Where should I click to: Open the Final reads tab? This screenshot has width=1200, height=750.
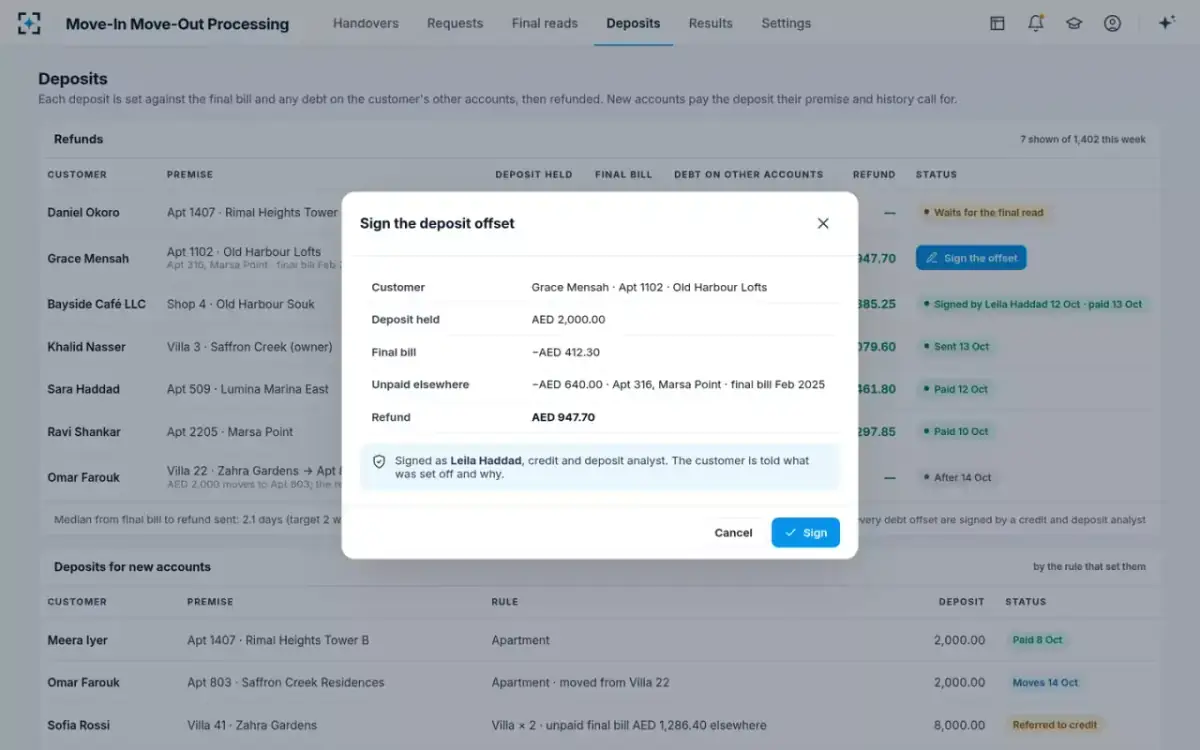point(545,23)
